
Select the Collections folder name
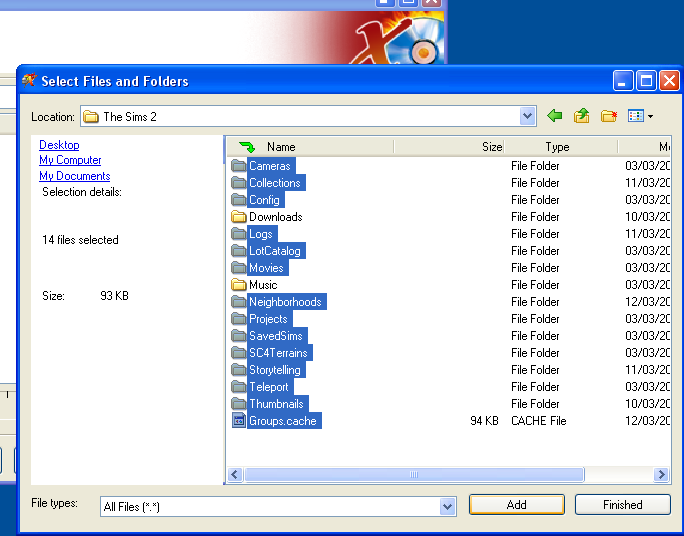(275, 183)
